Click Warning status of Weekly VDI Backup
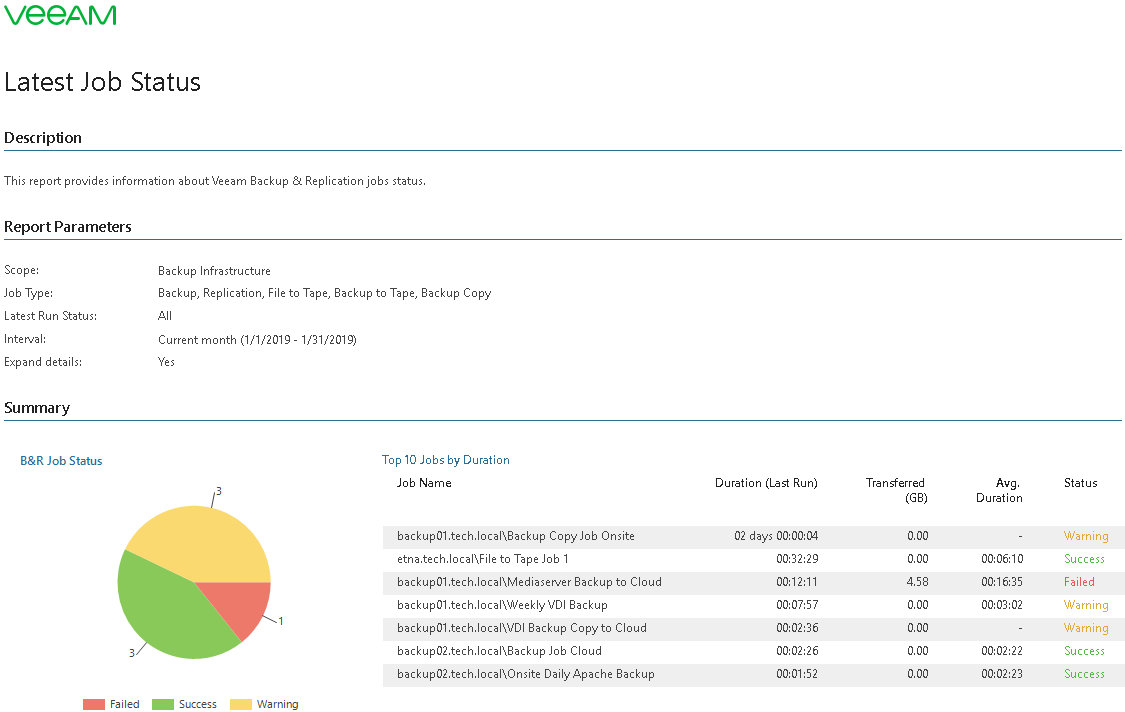Screen dimensions: 1125x712 (1086, 605)
